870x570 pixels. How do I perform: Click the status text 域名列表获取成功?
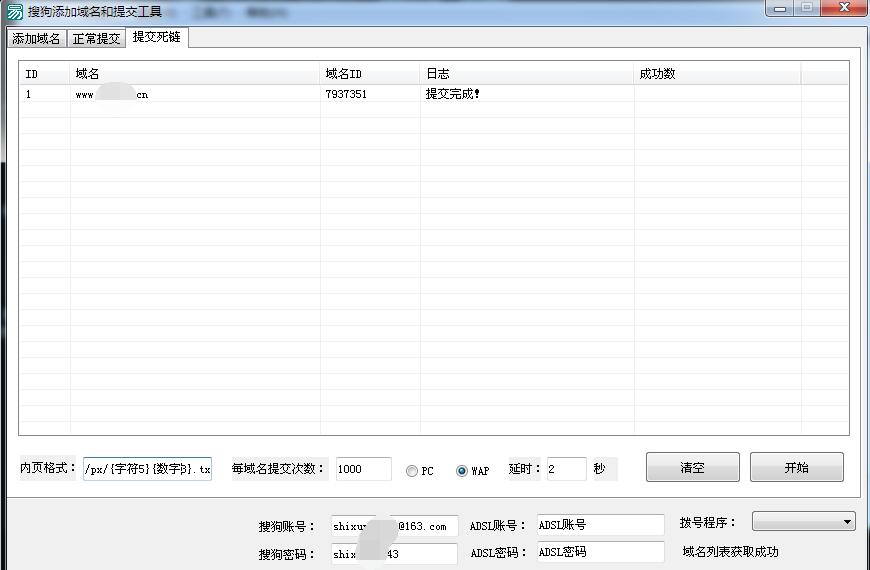click(730, 552)
